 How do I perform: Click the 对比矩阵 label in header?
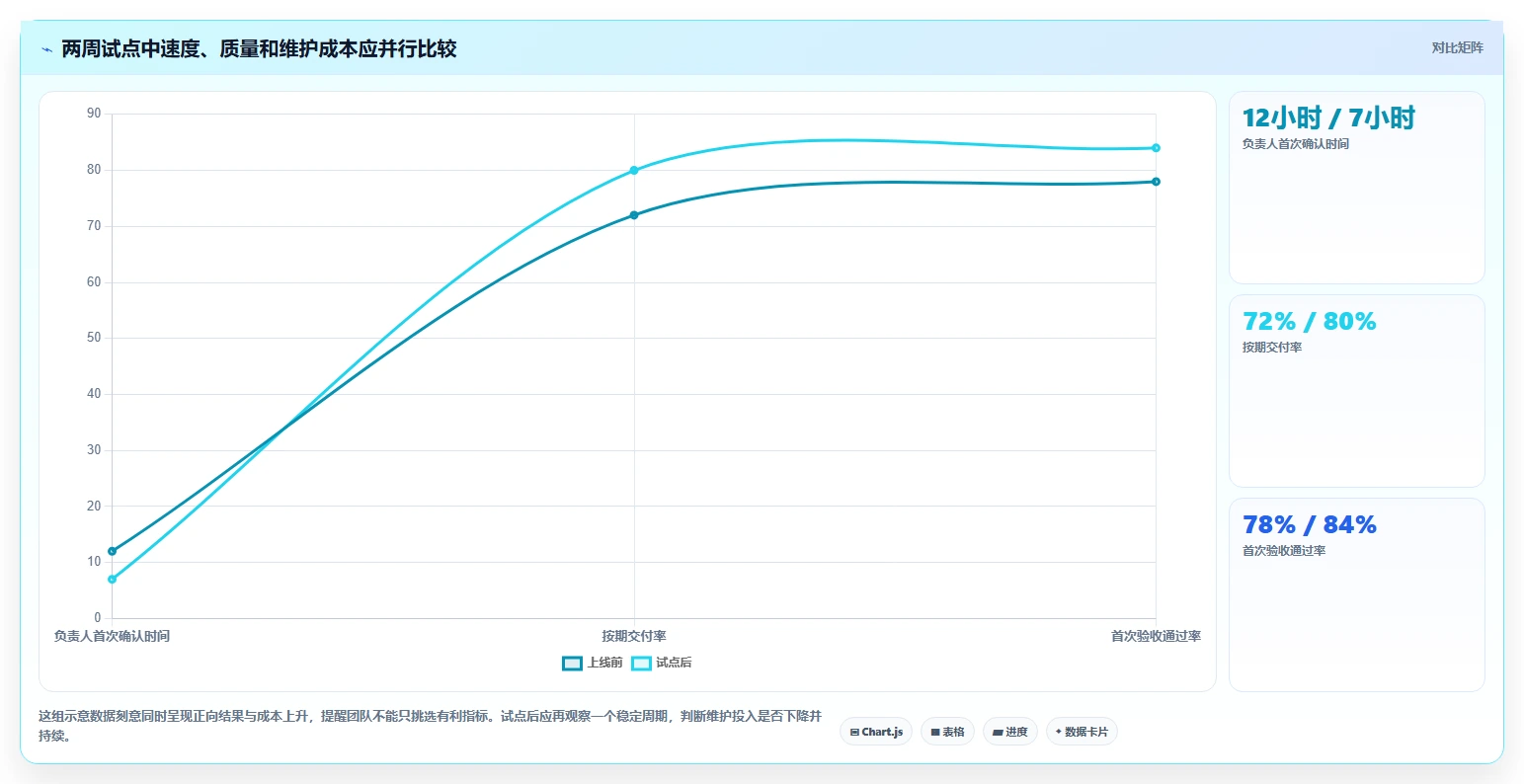click(x=1457, y=47)
